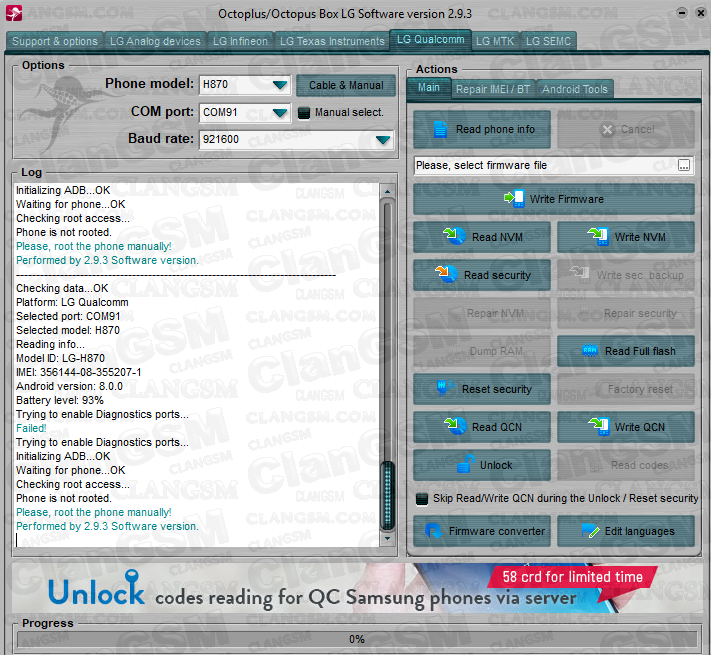Click the Dump RAM button
The height and width of the screenshot is (655, 711).
(482, 351)
